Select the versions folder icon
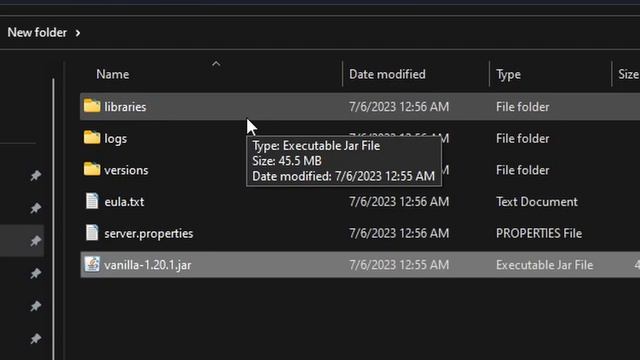Viewport: 640px width, 360px height. coord(92,169)
